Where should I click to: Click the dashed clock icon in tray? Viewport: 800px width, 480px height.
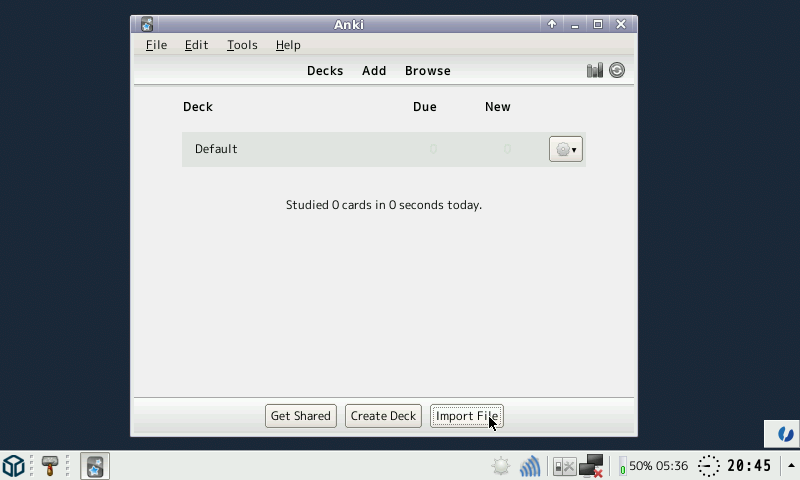[708, 466]
